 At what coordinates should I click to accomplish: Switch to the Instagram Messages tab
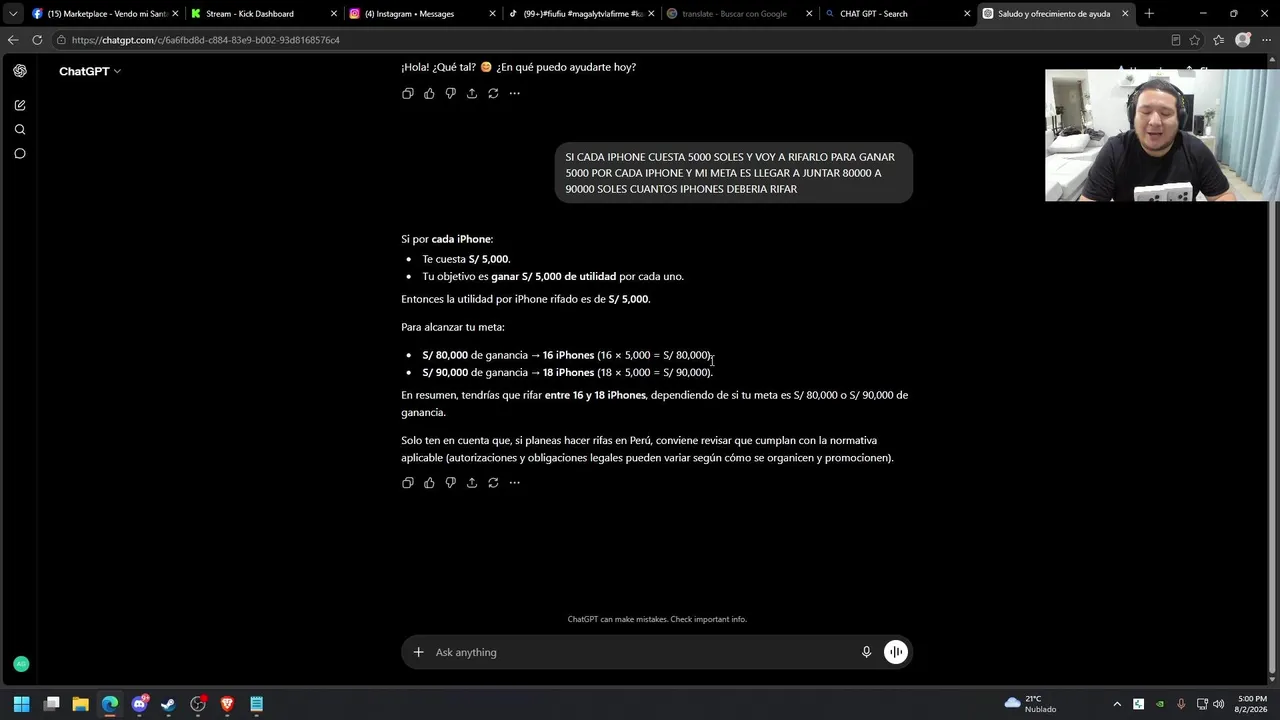(x=423, y=14)
